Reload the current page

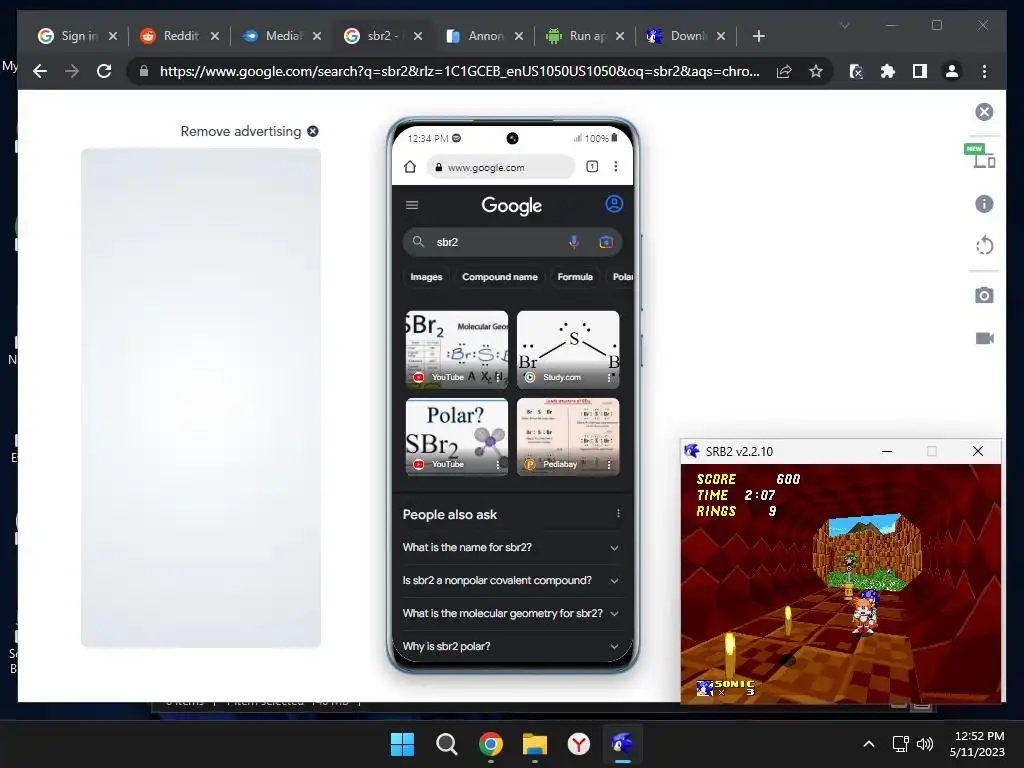(x=104, y=71)
